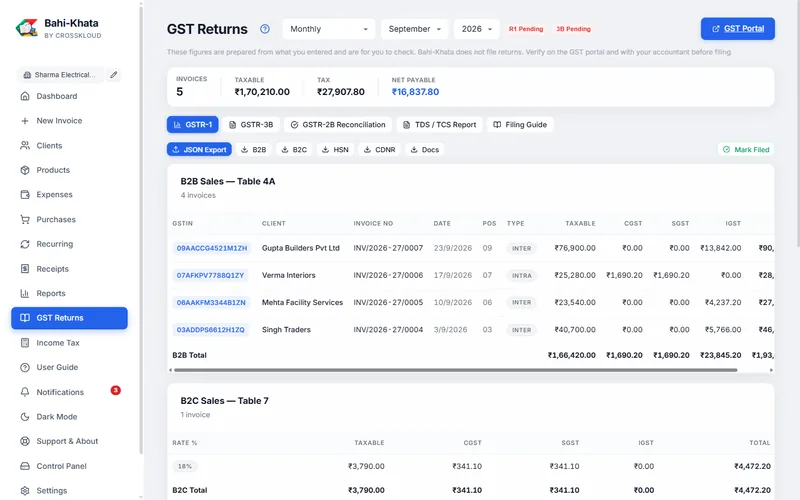Click the Dashboard home icon

pos(24,96)
